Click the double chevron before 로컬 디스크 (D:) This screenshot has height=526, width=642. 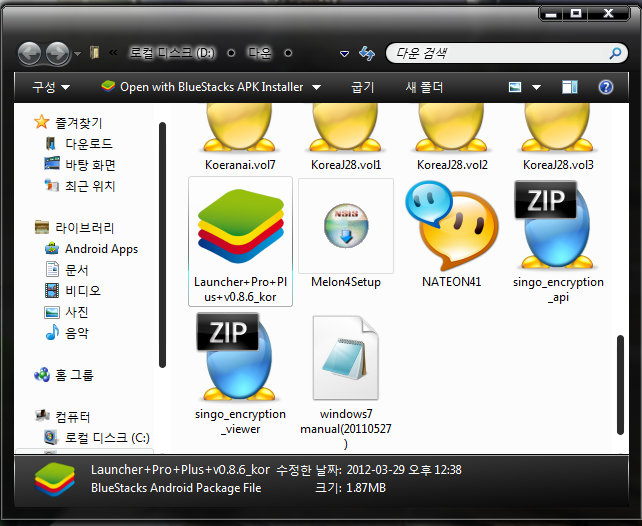click(x=113, y=52)
